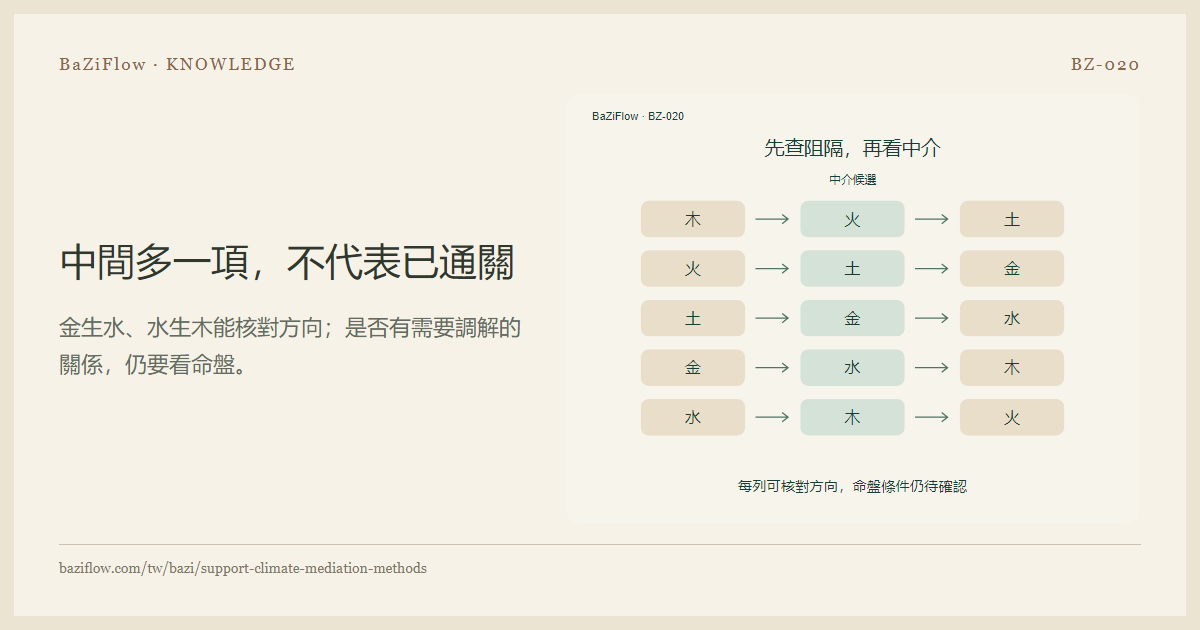
Task: Click the beige 木 box ending the 金→水→木 row
Action: click(1012, 368)
